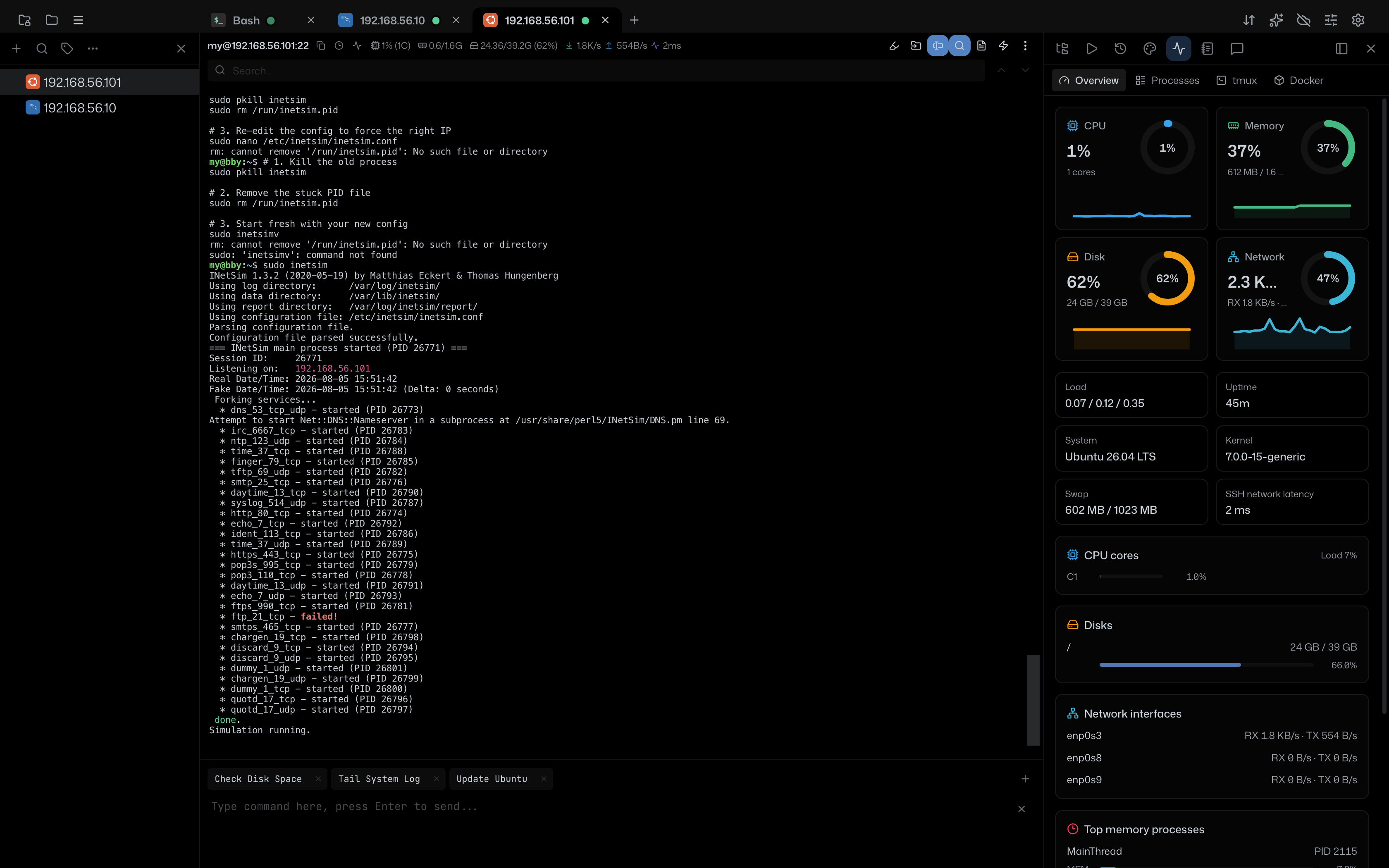Open the file tree panel icon
The image size is (1389, 868).
coord(1062,49)
